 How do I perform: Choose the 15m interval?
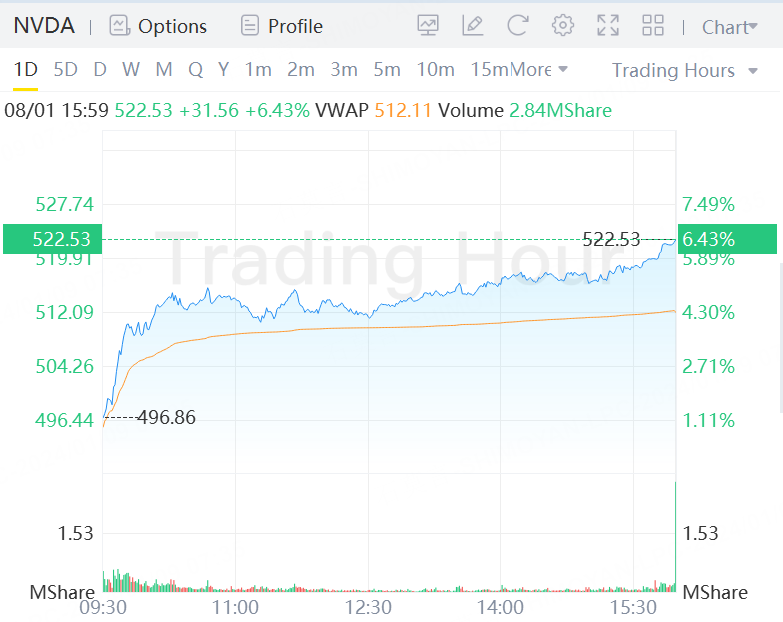pyautogui.click(x=489, y=70)
